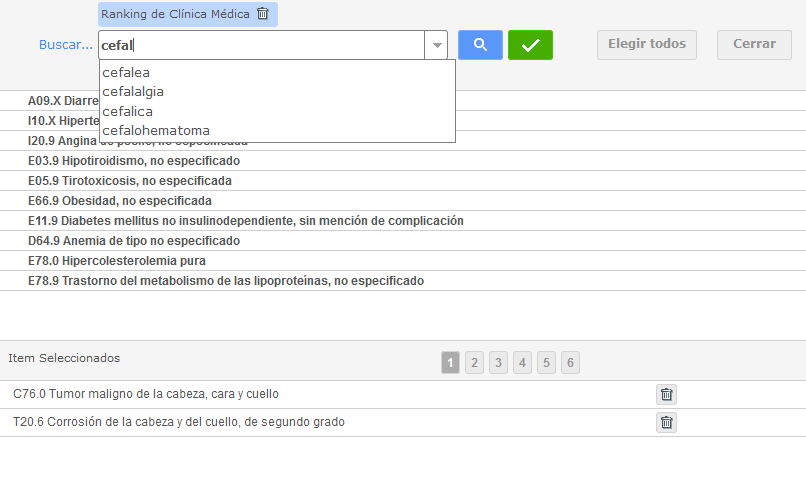Click the search text field containing cefal
806x484 pixels.
click(x=260, y=45)
